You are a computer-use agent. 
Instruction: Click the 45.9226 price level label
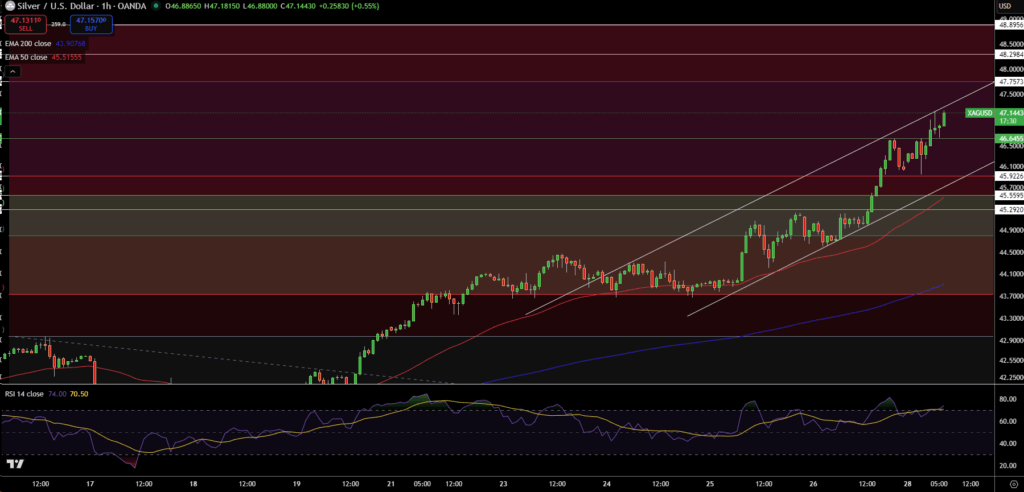(1005, 176)
